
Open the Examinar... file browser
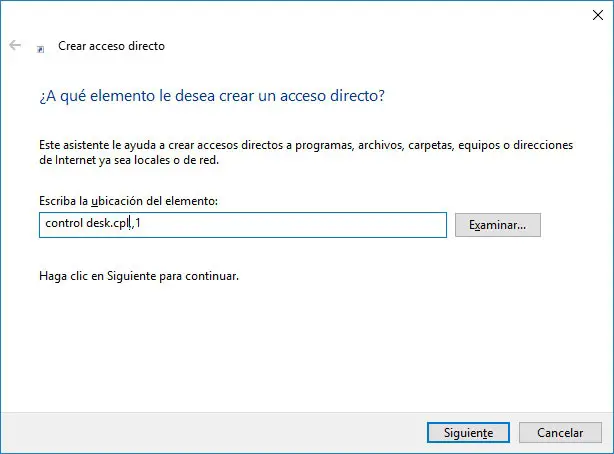(x=497, y=225)
